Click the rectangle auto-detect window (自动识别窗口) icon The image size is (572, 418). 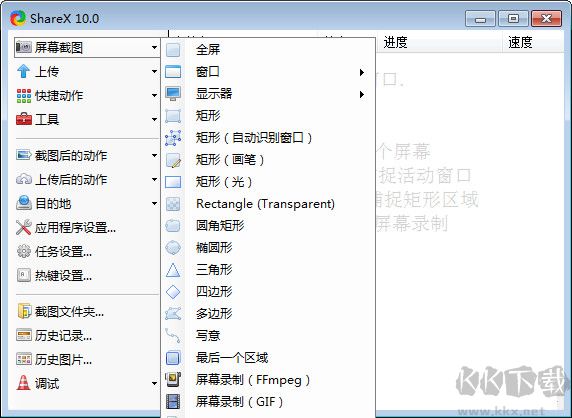click(x=173, y=138)
